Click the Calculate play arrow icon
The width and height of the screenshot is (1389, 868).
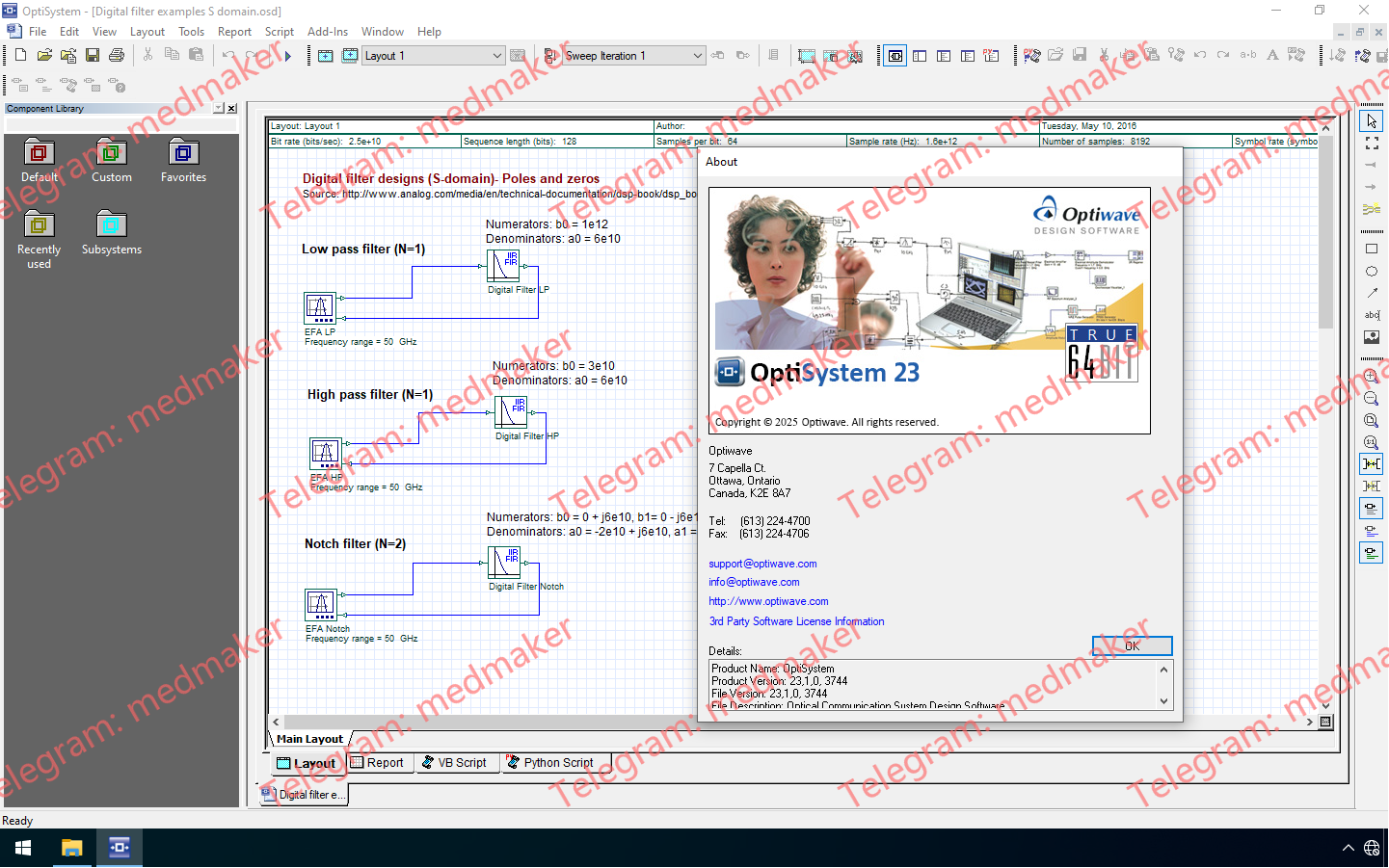(287, 56)
